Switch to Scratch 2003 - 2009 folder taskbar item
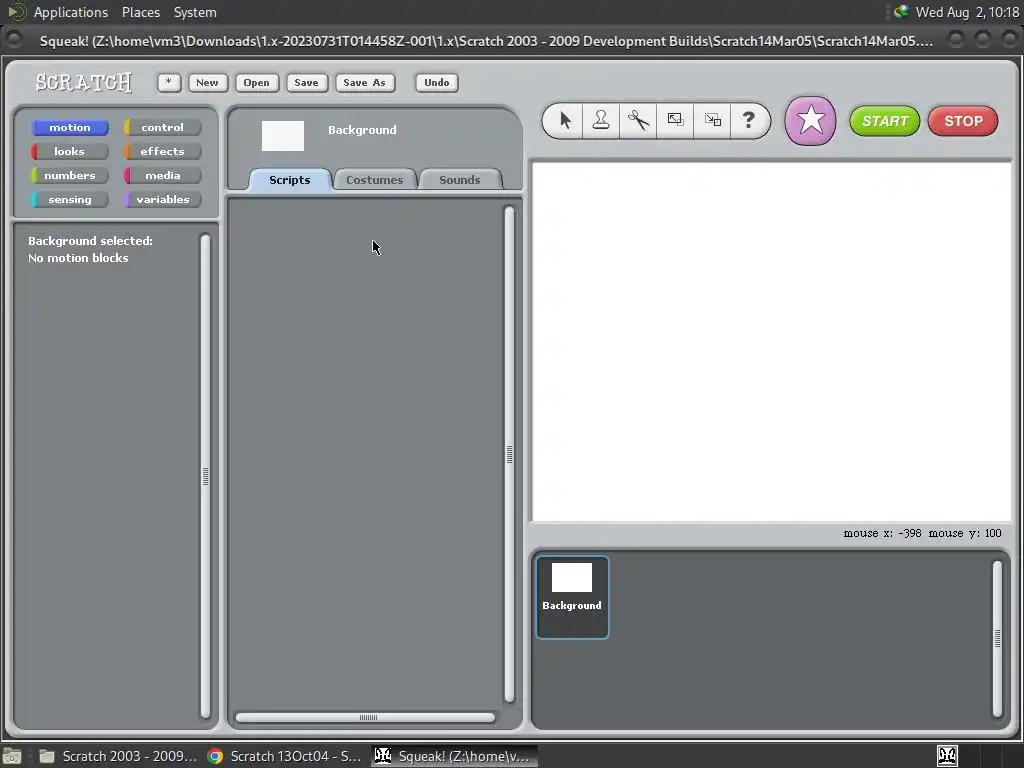 118,756
